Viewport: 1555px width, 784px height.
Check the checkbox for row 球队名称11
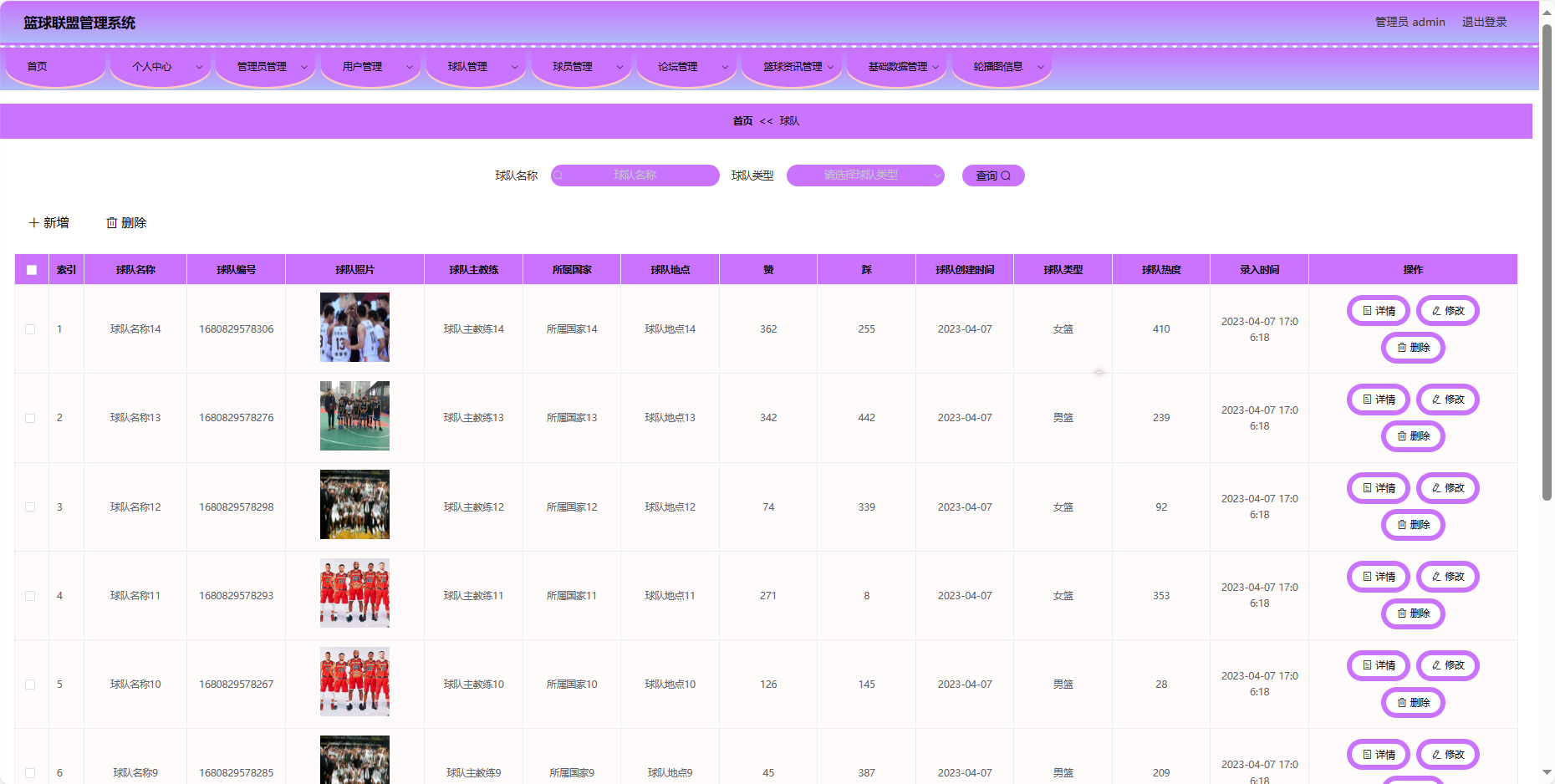(30, 596)
